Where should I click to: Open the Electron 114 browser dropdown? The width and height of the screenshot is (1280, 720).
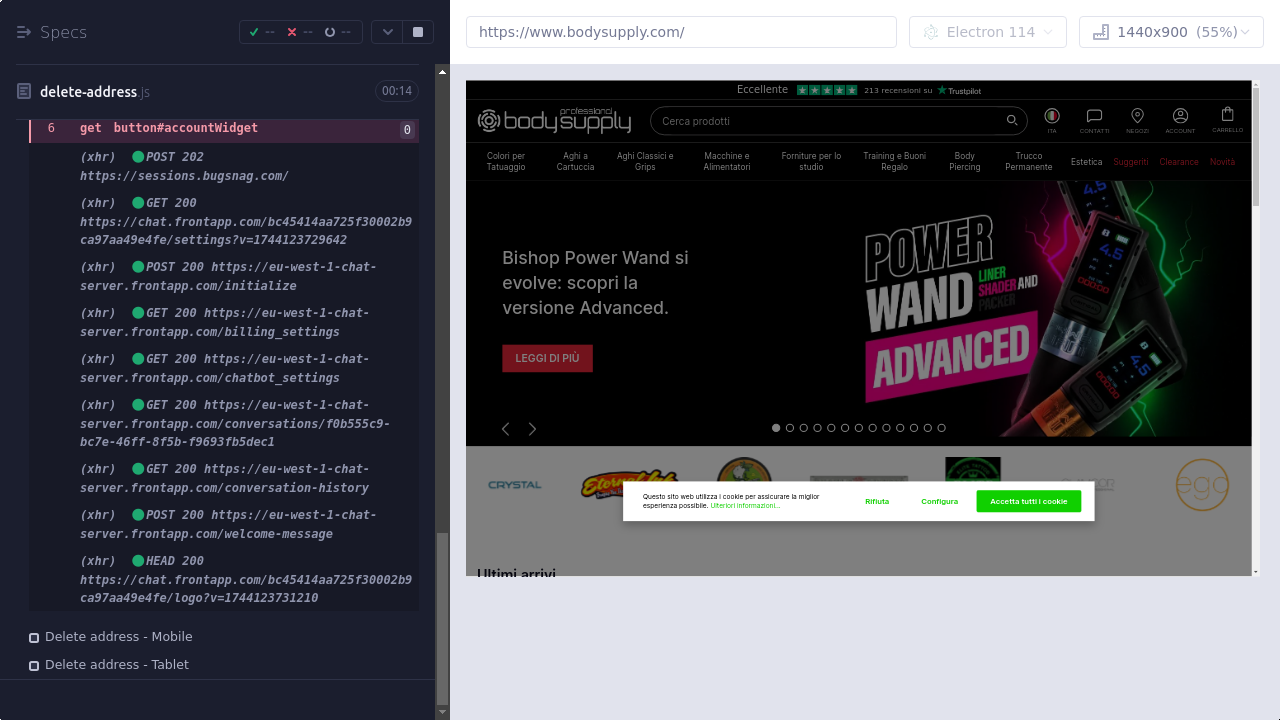[987, 32]
